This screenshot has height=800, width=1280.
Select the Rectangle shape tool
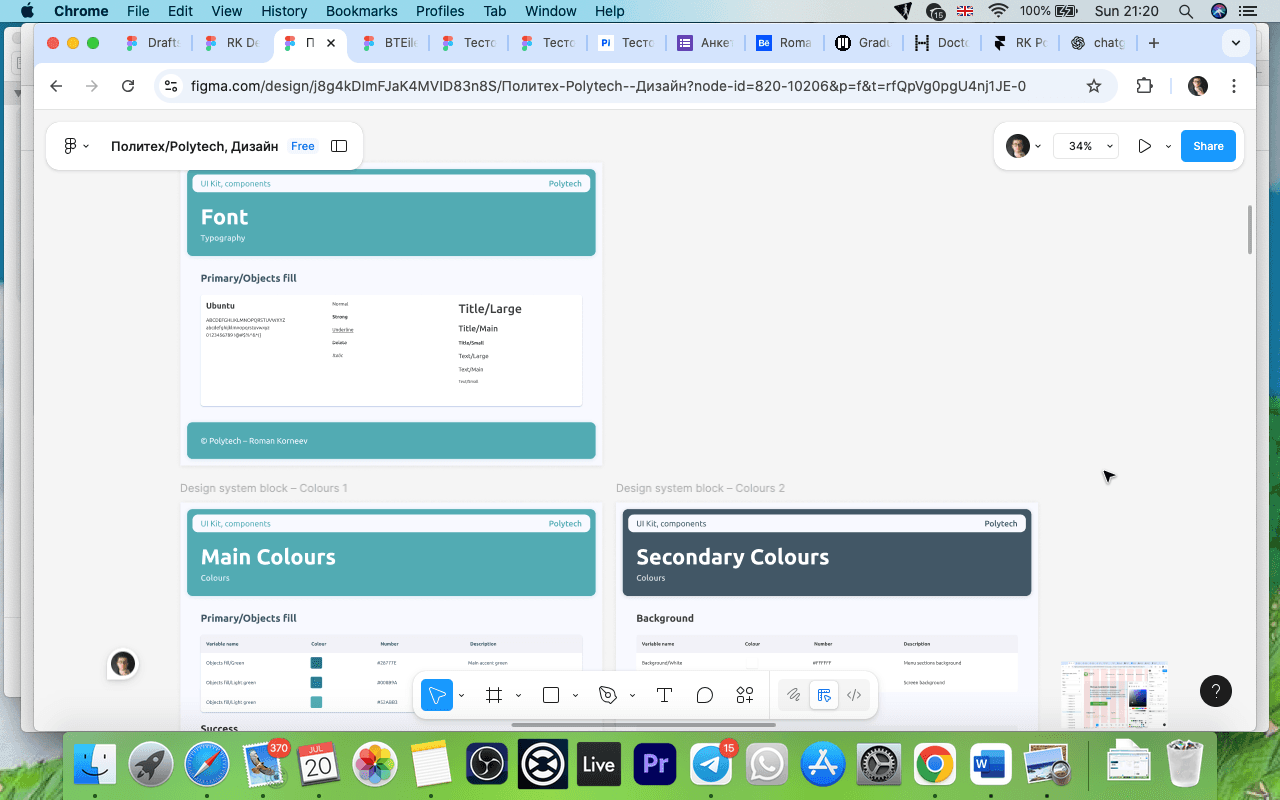click(551, 695)
